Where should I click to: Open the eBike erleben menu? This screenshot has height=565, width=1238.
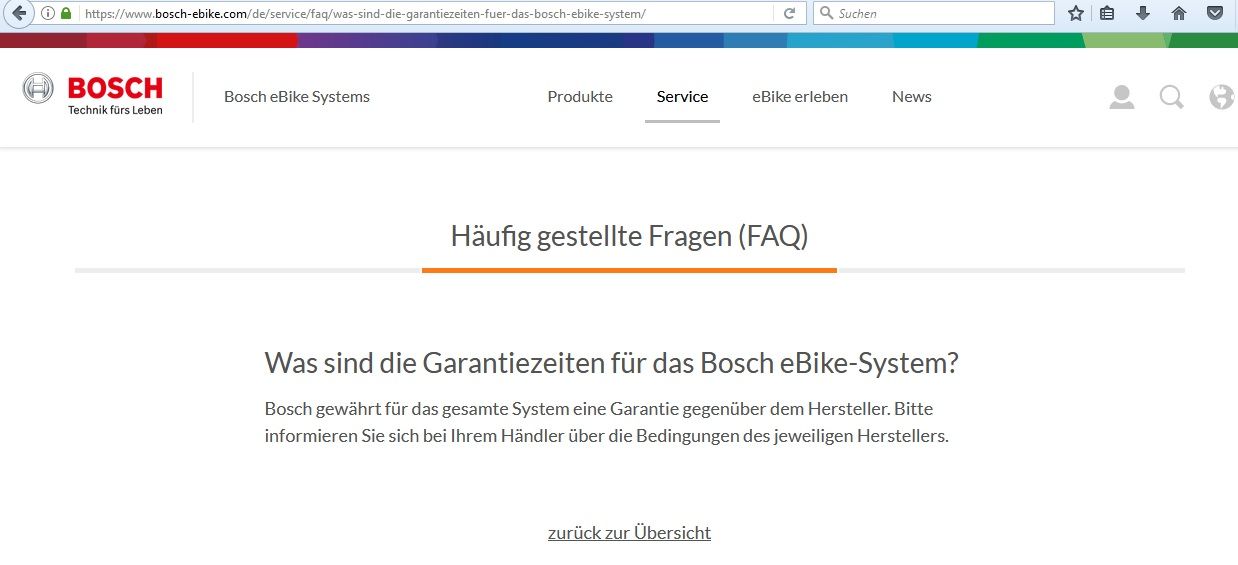click(x=800, y=97)
